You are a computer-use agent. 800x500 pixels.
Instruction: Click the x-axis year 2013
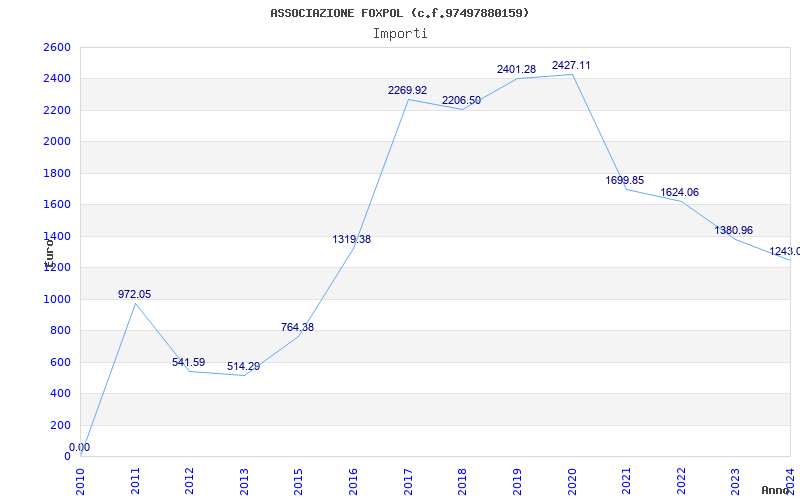244,481
